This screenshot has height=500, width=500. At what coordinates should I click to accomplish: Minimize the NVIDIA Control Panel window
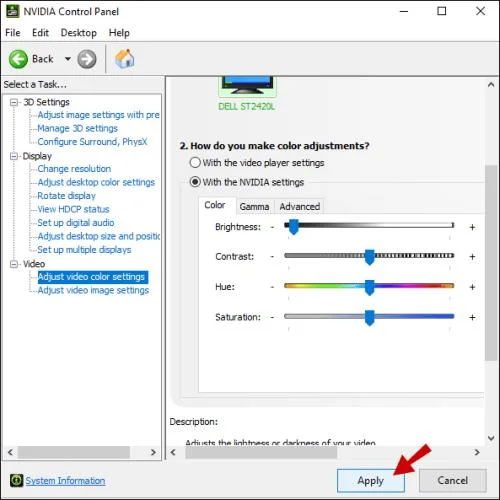(404, 11)
